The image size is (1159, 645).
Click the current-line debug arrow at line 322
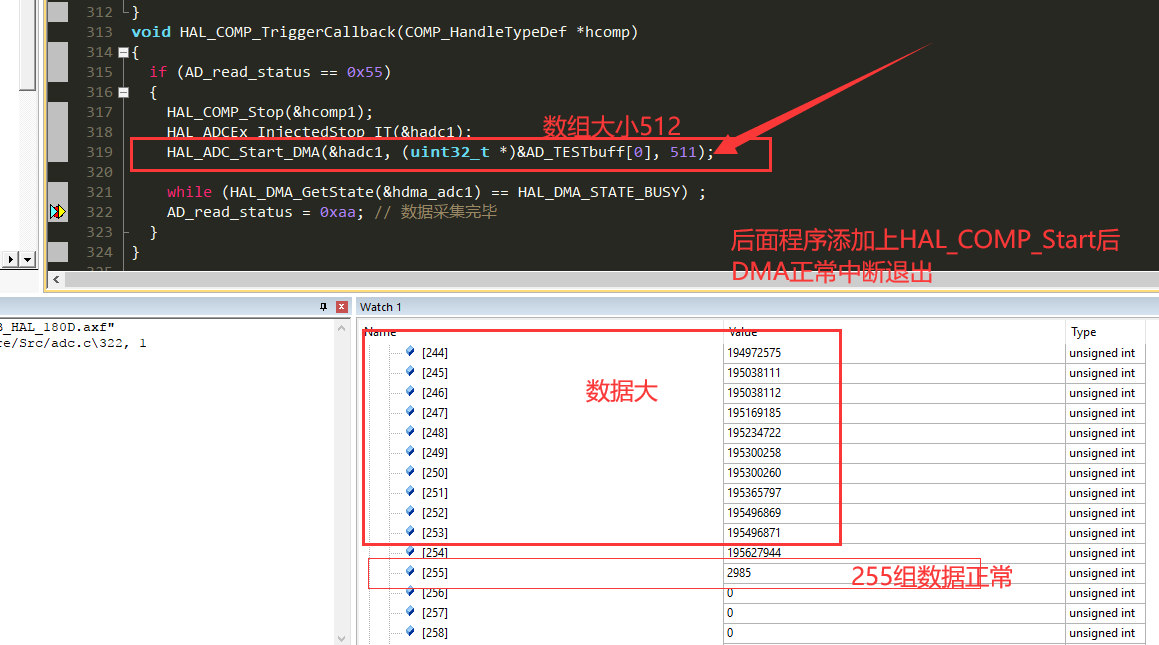[x=58, y=212]
